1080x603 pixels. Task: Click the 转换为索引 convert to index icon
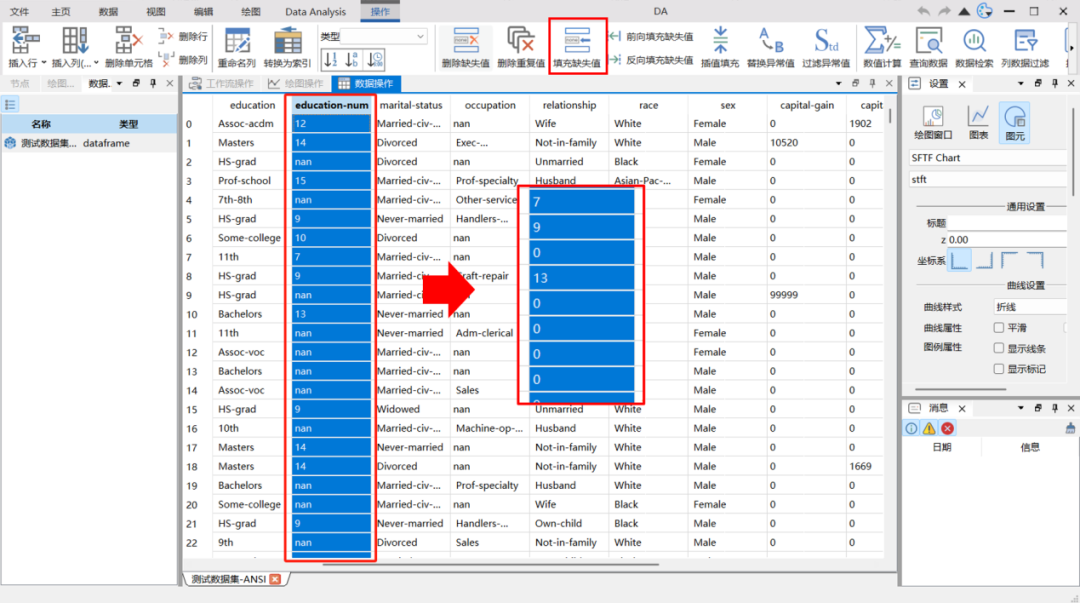[x=287, y=41]
